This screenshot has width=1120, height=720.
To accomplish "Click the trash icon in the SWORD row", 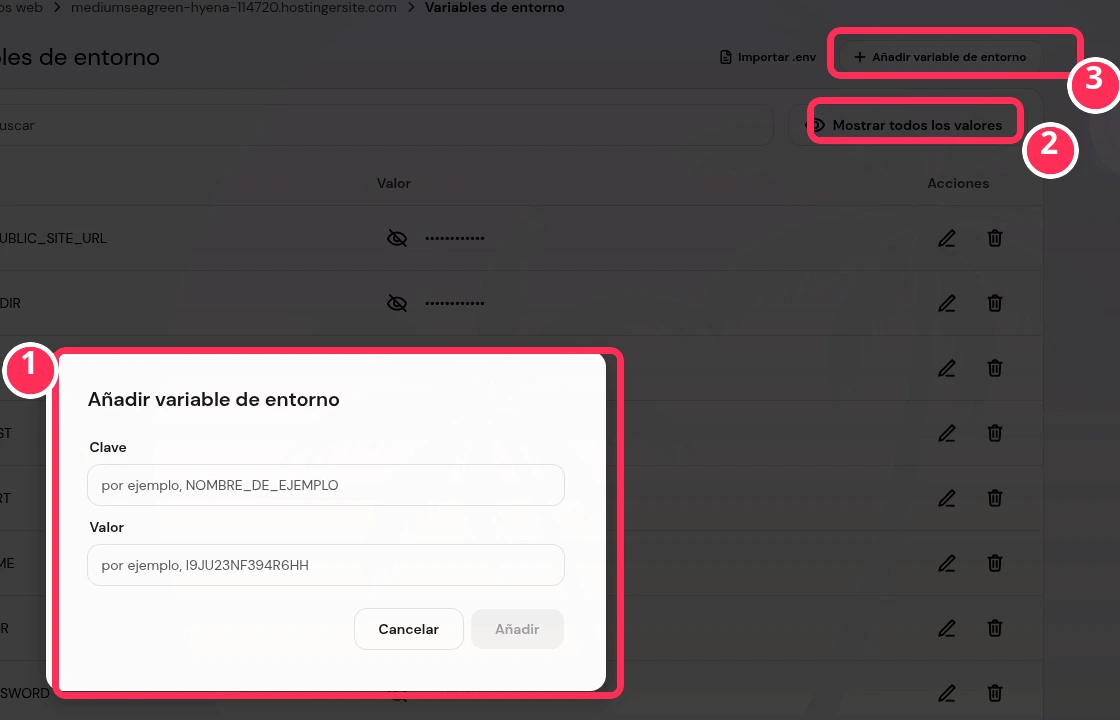I will (x=994, y=693).
